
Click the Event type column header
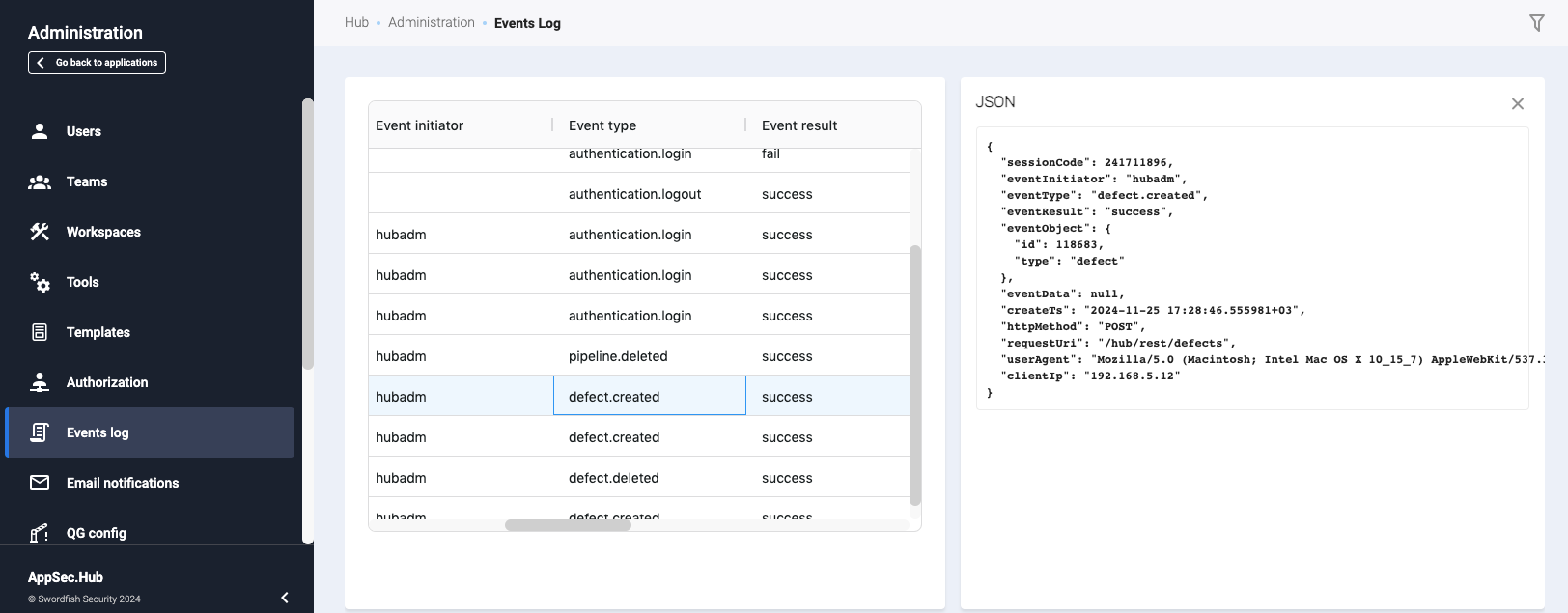point(602,125)
